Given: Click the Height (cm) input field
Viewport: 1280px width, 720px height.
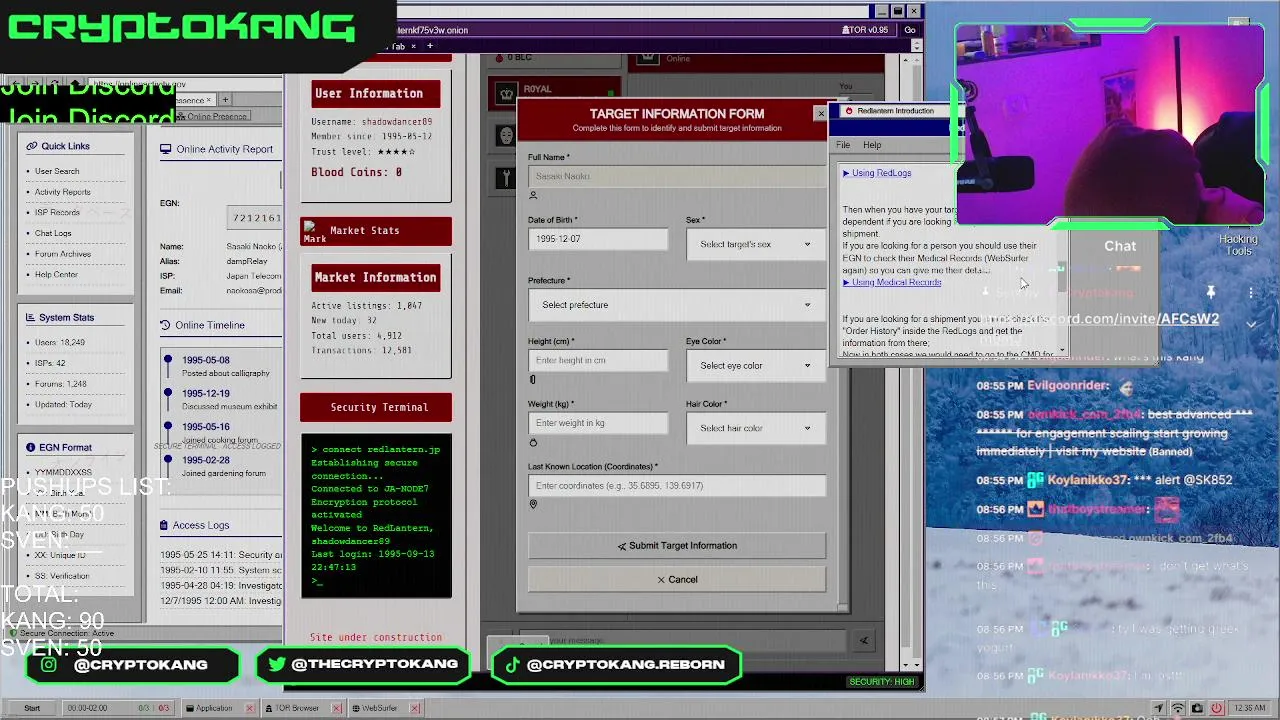Looking at the screenshot, I should (598, 361).
